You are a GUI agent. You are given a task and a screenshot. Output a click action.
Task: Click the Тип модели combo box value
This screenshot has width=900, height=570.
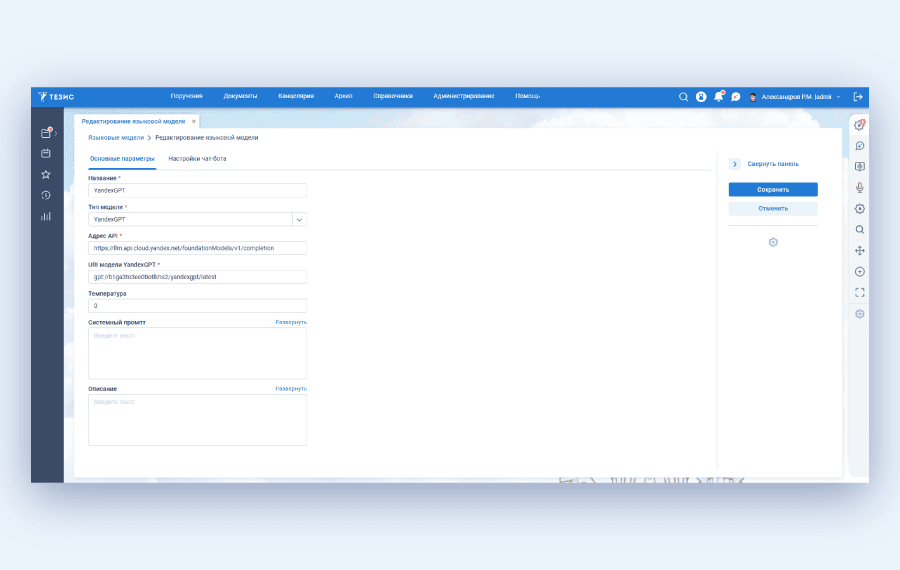pos(190,219)
